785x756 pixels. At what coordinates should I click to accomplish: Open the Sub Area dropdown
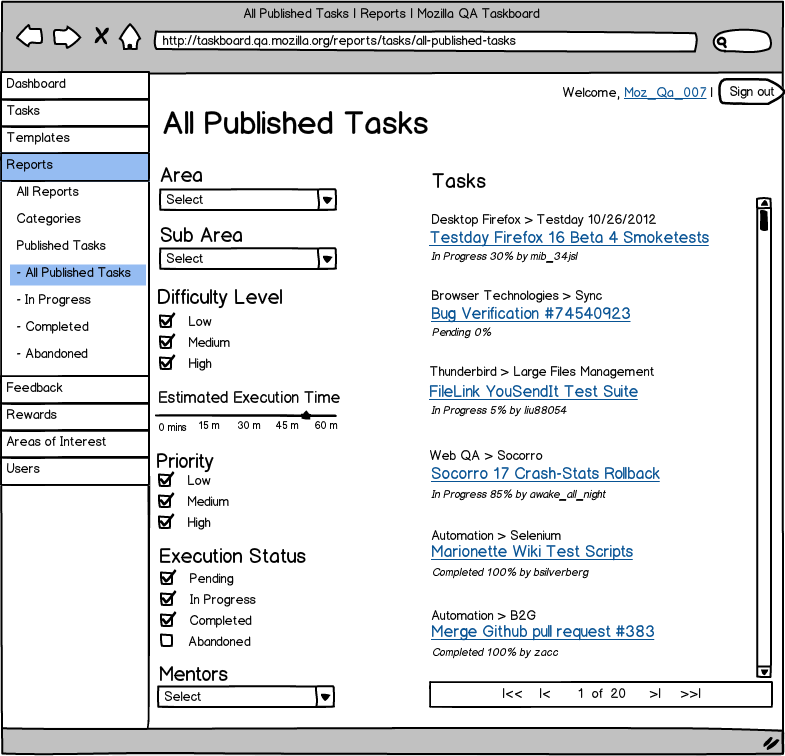248,258
